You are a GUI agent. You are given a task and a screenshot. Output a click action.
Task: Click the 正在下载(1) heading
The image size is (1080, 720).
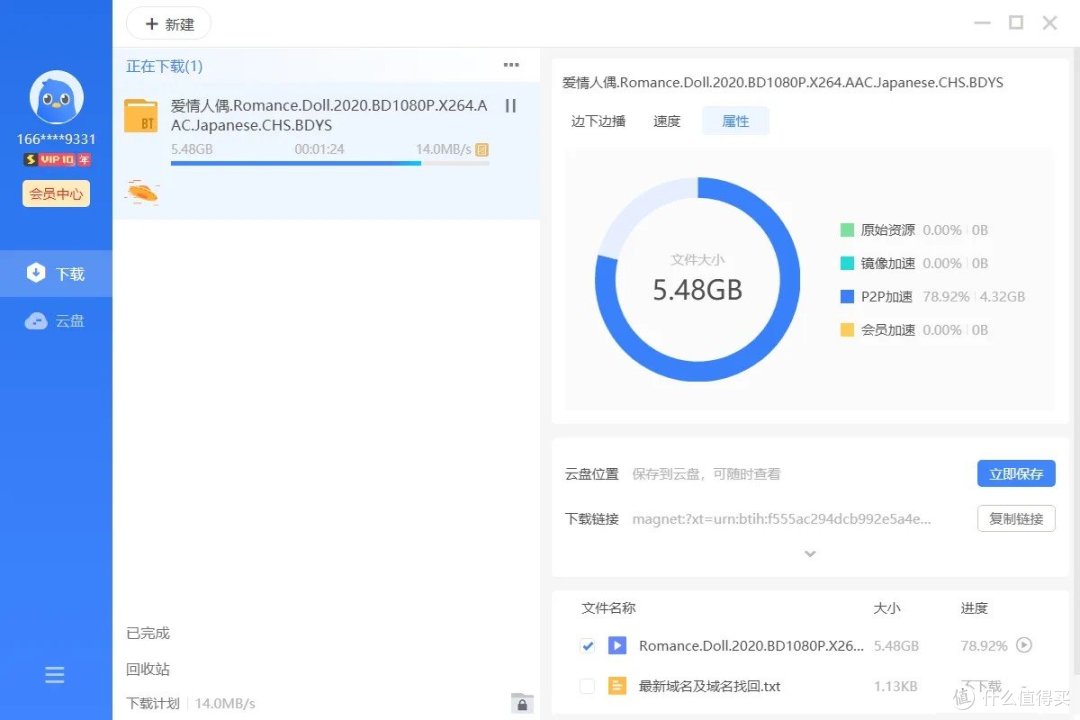(x=164, y=66)
